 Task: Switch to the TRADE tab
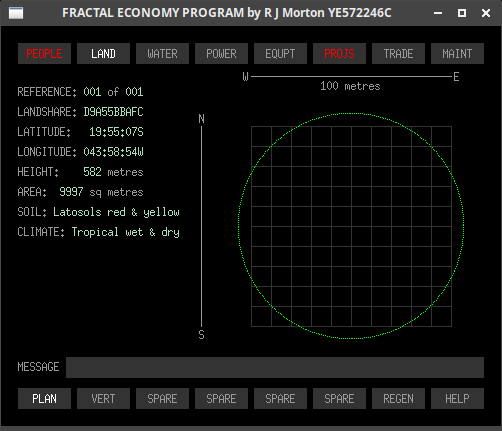[398, 53]
